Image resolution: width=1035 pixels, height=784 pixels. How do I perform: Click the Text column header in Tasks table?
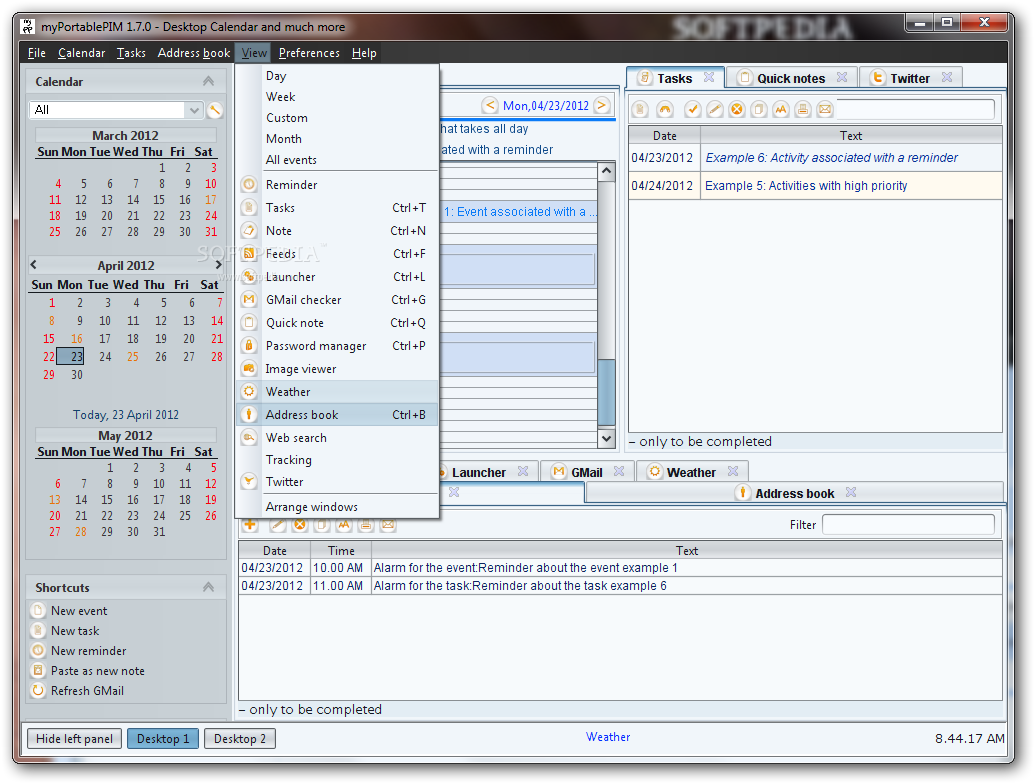tap(851, 135)
